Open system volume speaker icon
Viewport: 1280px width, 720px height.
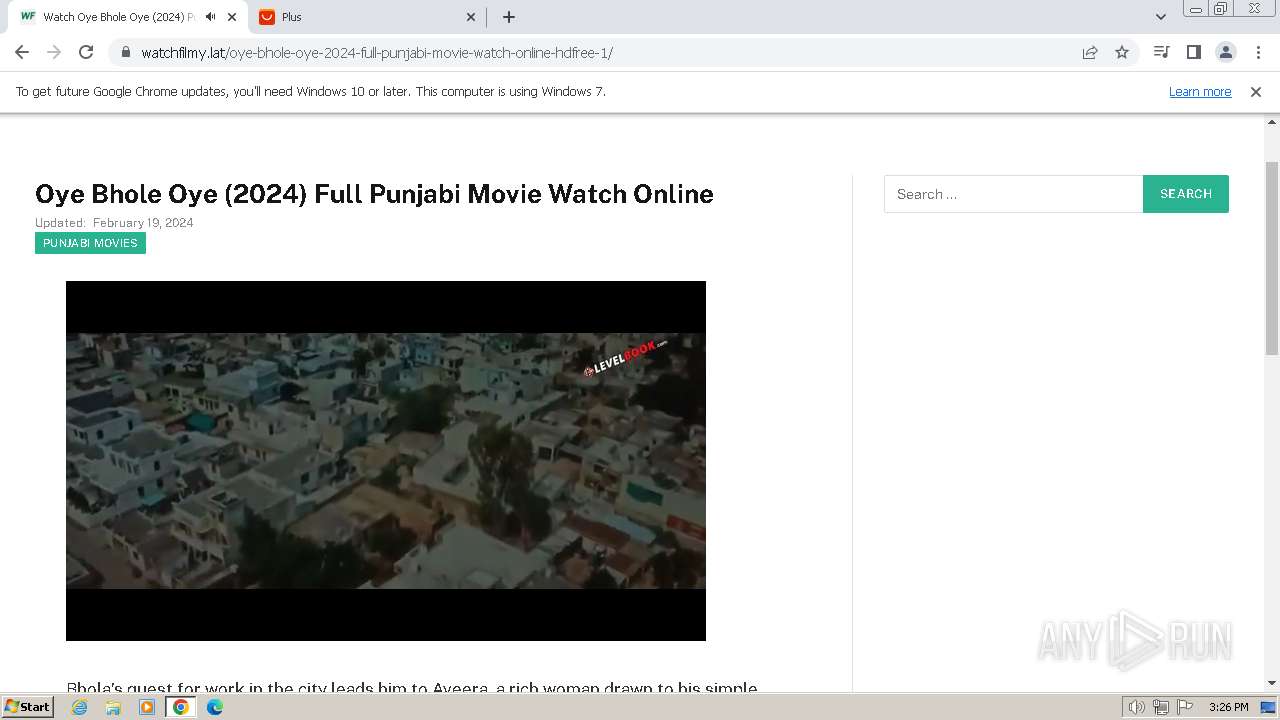pos(1136,707)
